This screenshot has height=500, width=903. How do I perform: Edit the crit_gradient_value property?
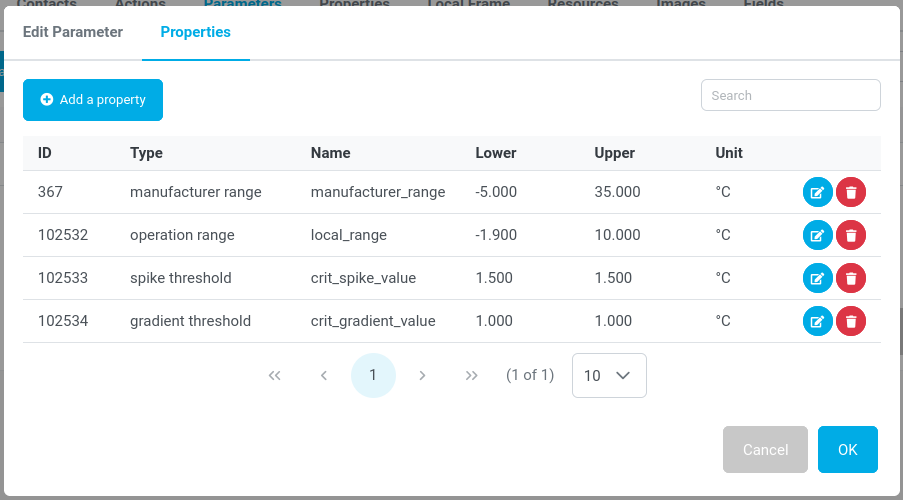pos(817,321)
